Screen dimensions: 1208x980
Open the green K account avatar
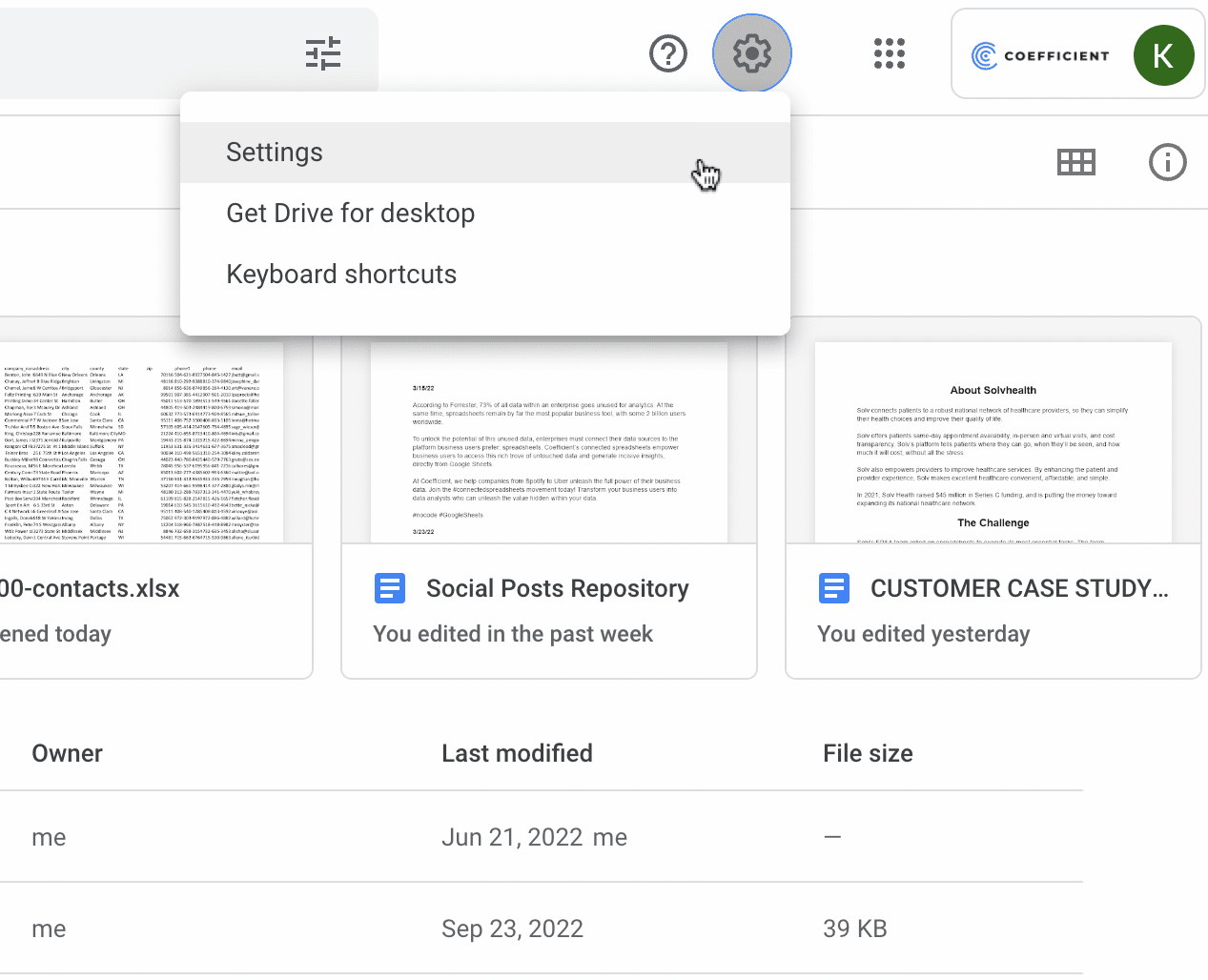tap(1162, 55)
